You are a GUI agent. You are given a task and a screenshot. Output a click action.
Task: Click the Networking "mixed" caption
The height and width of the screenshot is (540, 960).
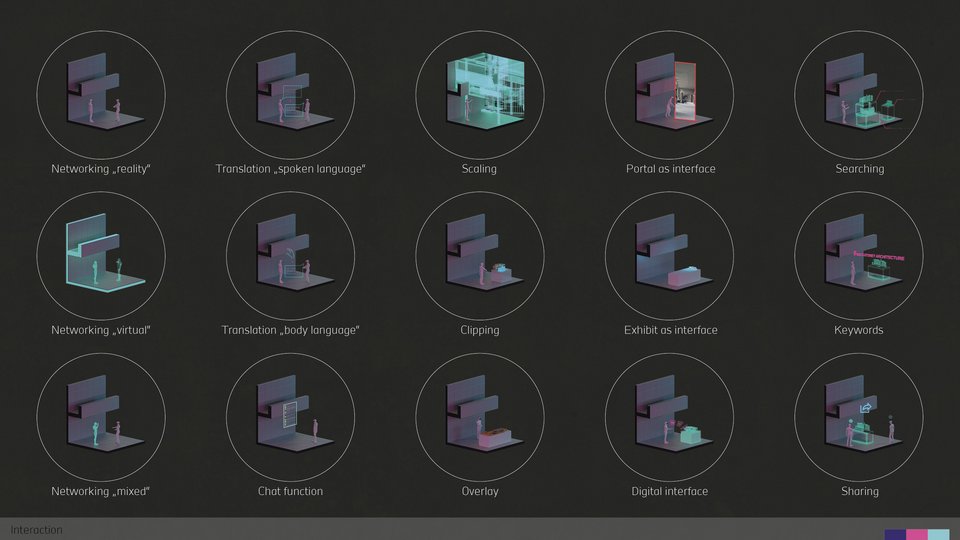click(101, 491)
